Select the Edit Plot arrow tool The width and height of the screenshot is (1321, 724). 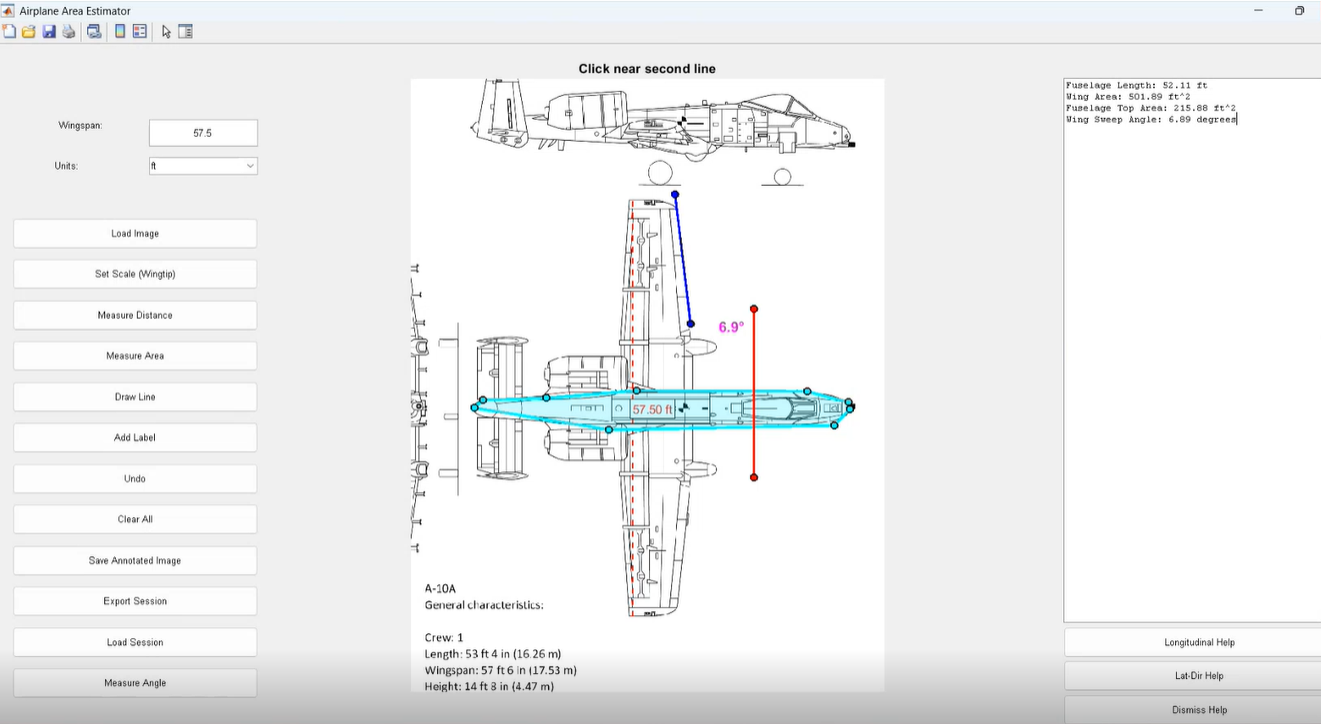coord(166,31)
